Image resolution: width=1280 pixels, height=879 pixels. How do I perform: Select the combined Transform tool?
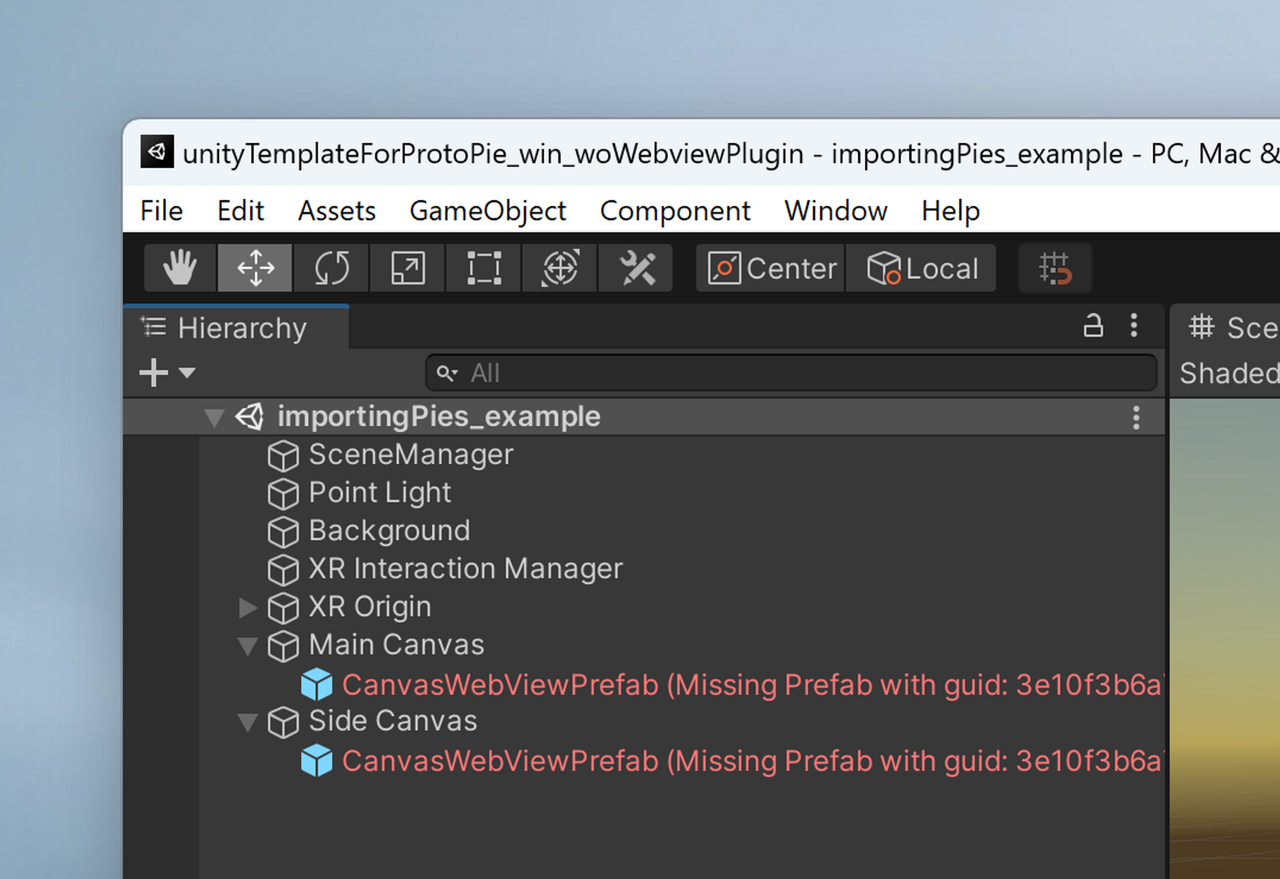click(559, 268)
